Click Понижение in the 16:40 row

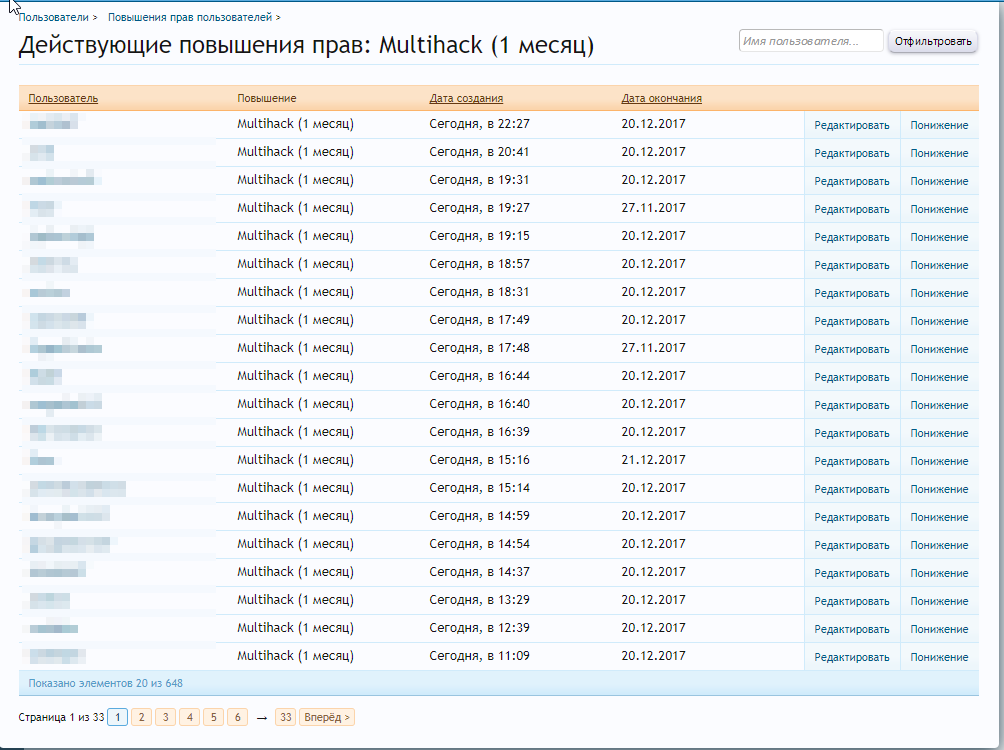point(939,405)
